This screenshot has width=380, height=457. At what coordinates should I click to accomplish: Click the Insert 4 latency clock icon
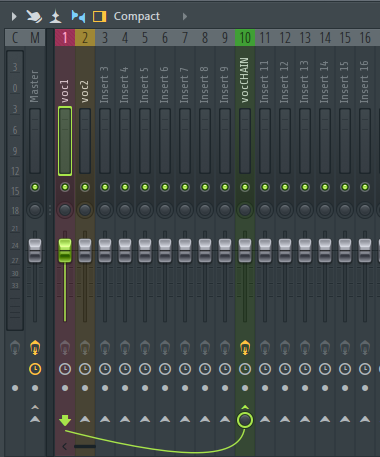(x=125, y=369)
